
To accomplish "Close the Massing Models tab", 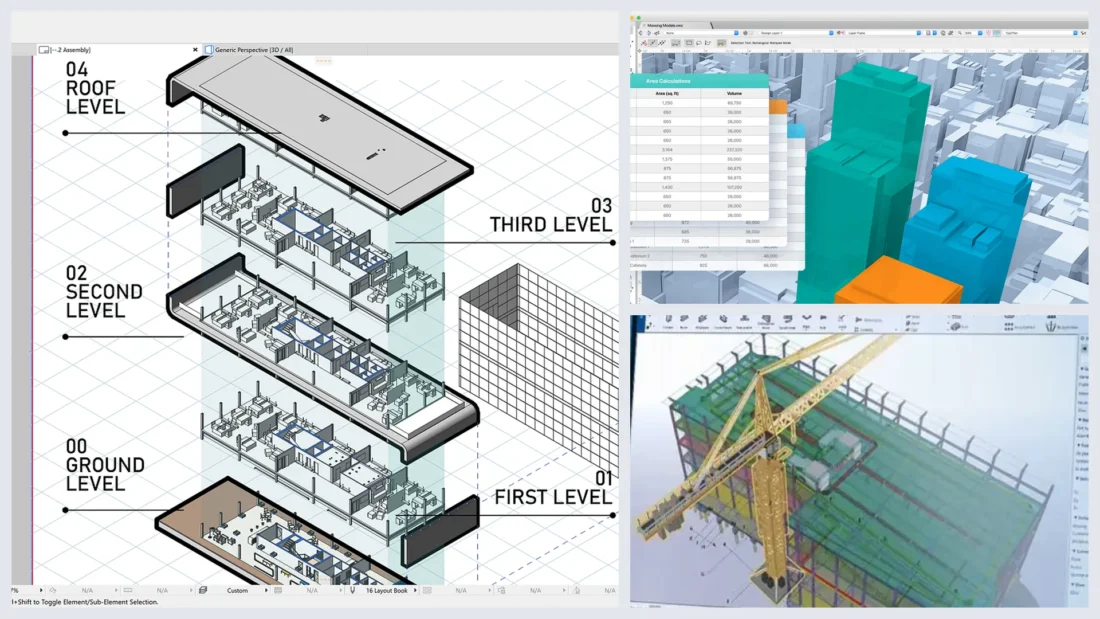I will coord(644,25).
